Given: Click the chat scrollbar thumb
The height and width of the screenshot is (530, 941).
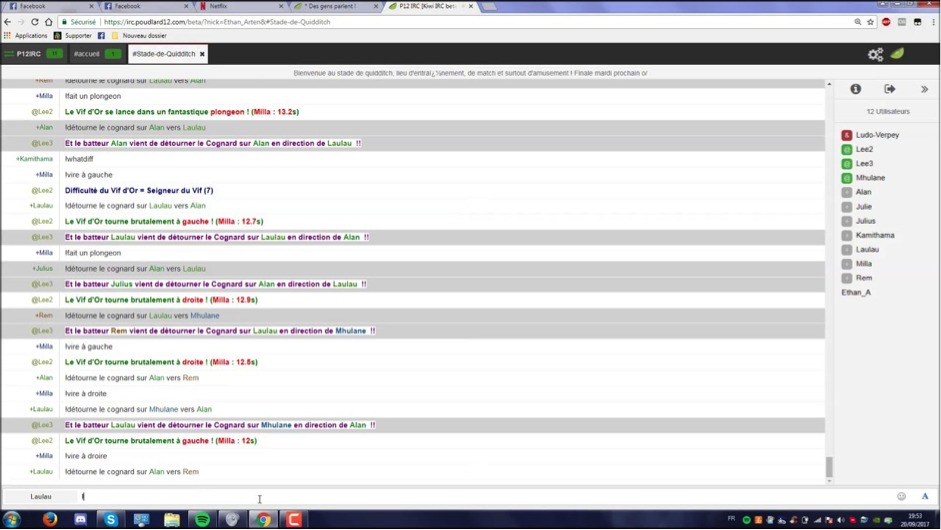Looking at the screenshot, I should pos(829,466).
